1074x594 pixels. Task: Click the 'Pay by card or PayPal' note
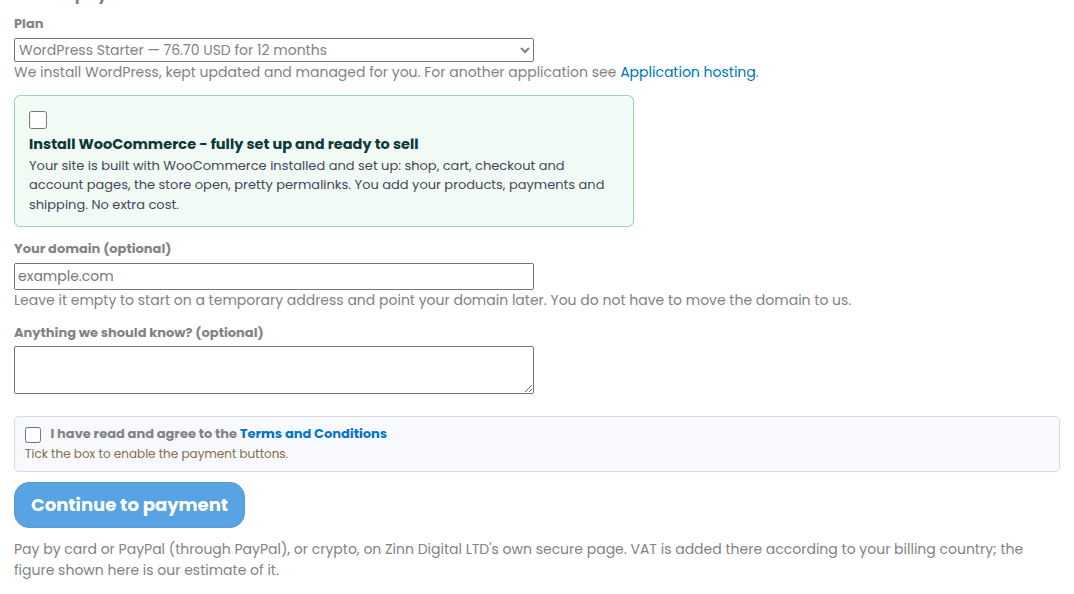(518, 559)
